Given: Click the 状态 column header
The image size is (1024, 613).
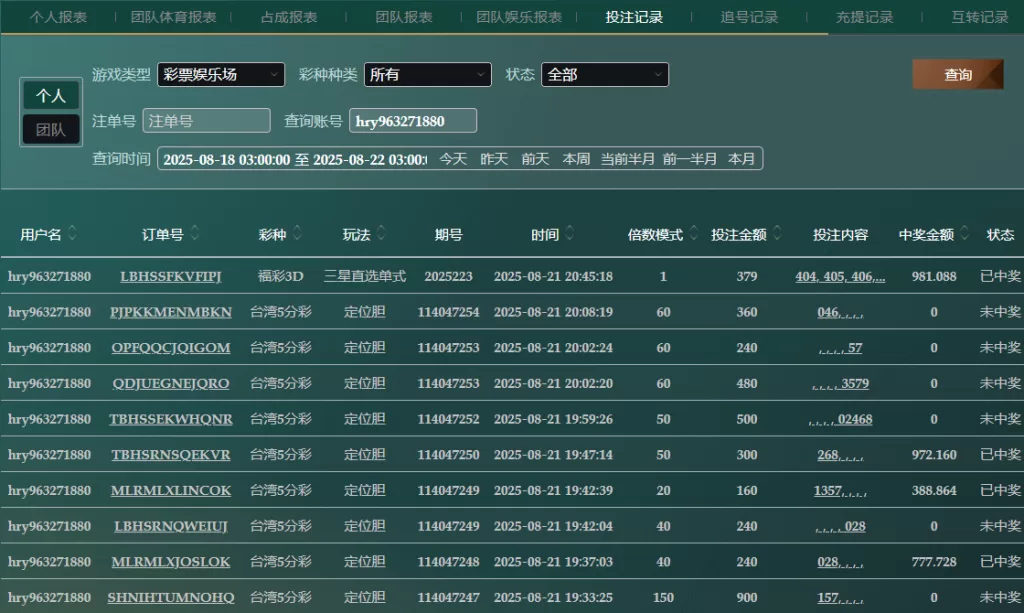Looking at the screenshot, I should 1000,234.
